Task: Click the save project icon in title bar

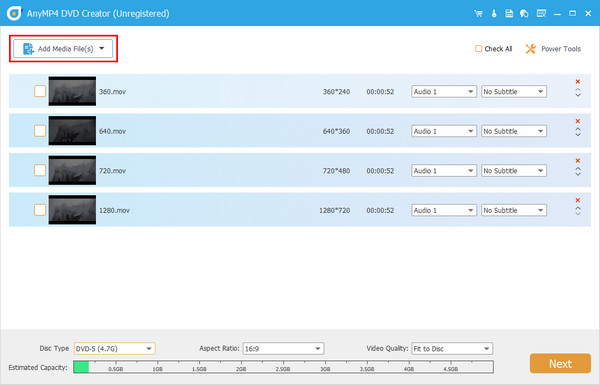Action: tap(509, 14)
